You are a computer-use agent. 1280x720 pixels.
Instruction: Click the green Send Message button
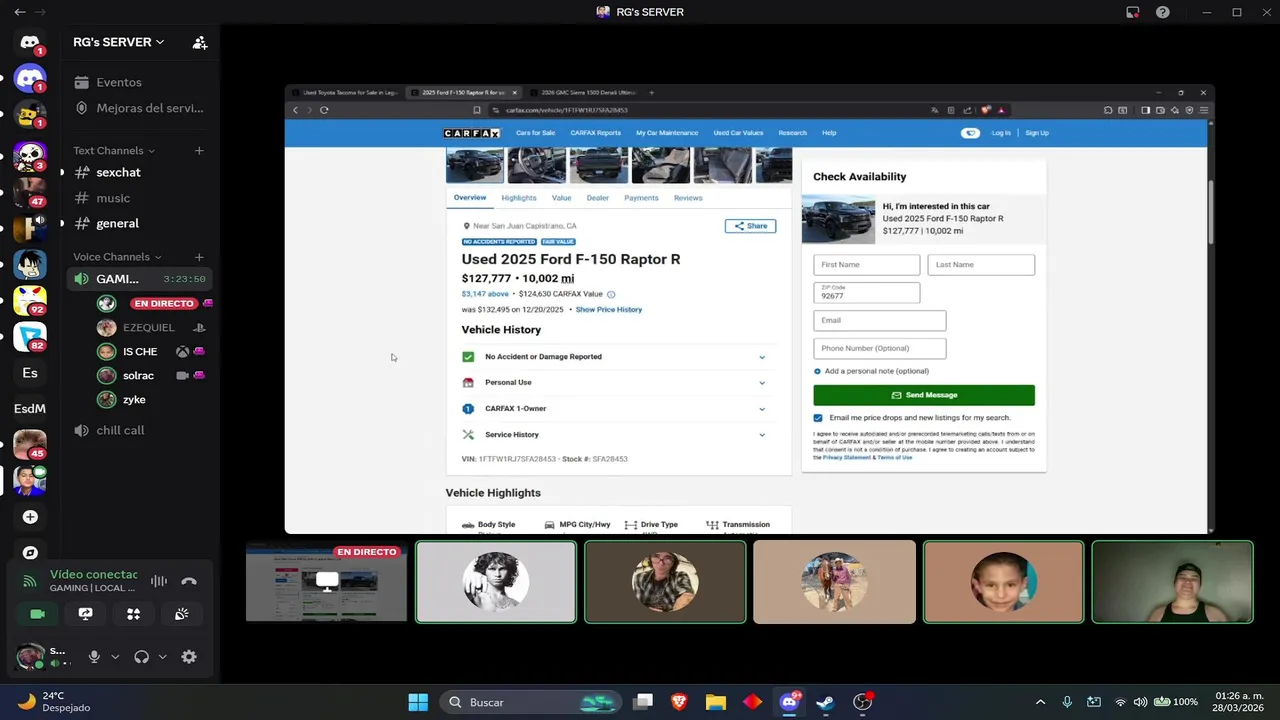[924, 395]
